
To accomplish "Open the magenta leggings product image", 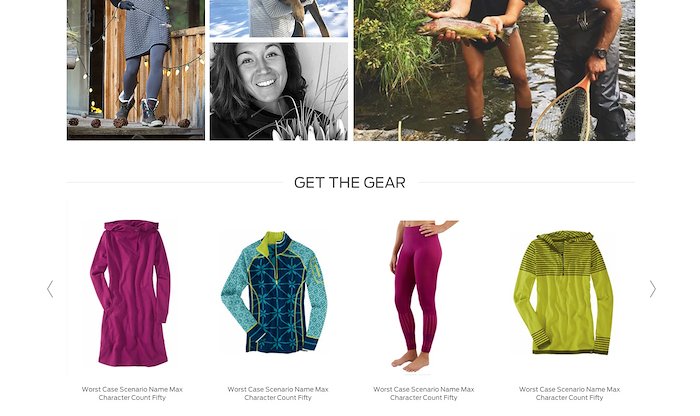I will (x=422, y=296).
